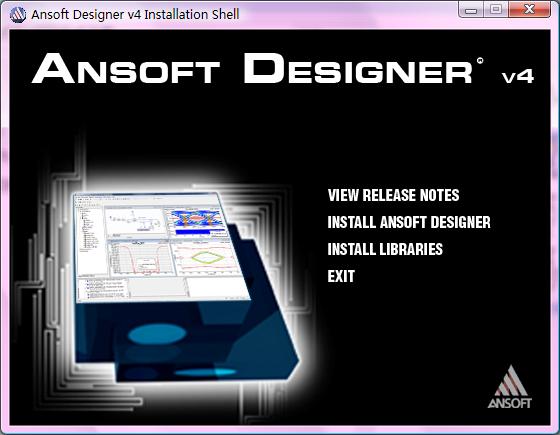
Task: Click the Ansoft logo in bottom-right corner
Action: (510, 386)
